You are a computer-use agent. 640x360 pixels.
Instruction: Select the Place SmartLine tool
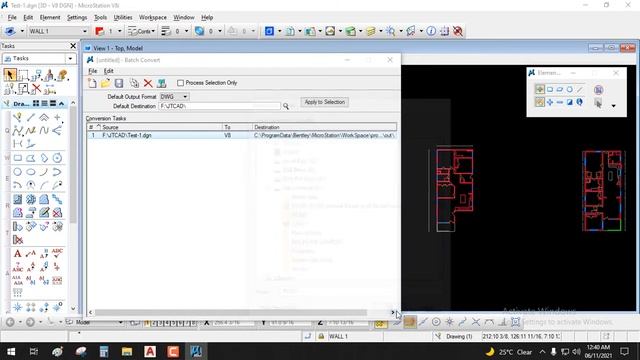(x=18, y=118)
